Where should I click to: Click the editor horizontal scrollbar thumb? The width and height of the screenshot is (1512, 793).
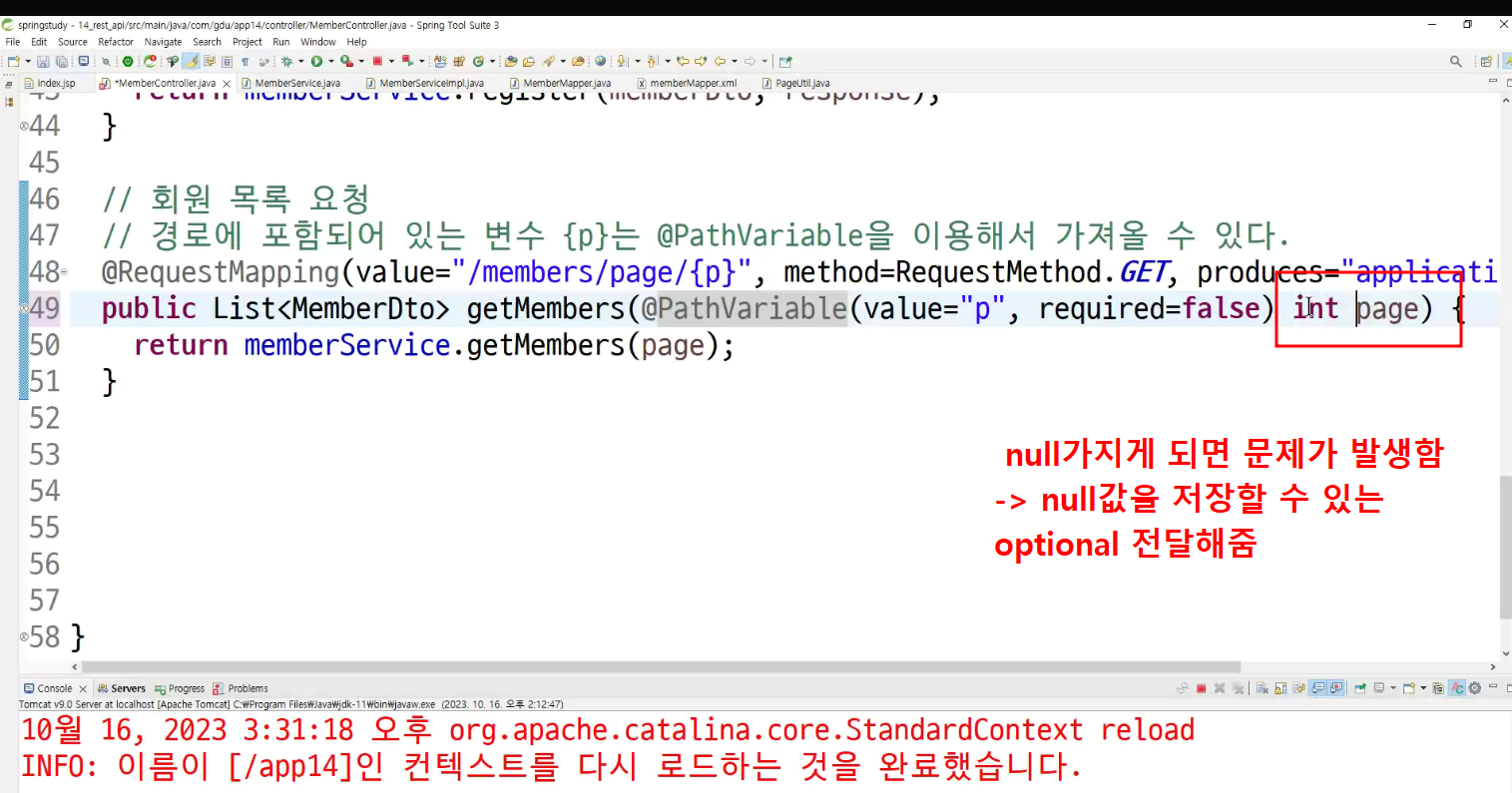click(x=661, y=666)
